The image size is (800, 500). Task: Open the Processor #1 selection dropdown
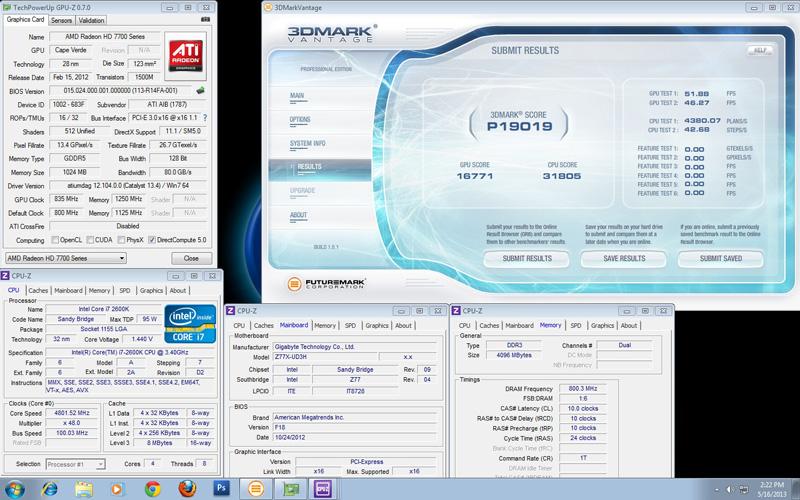pos(75,464)
